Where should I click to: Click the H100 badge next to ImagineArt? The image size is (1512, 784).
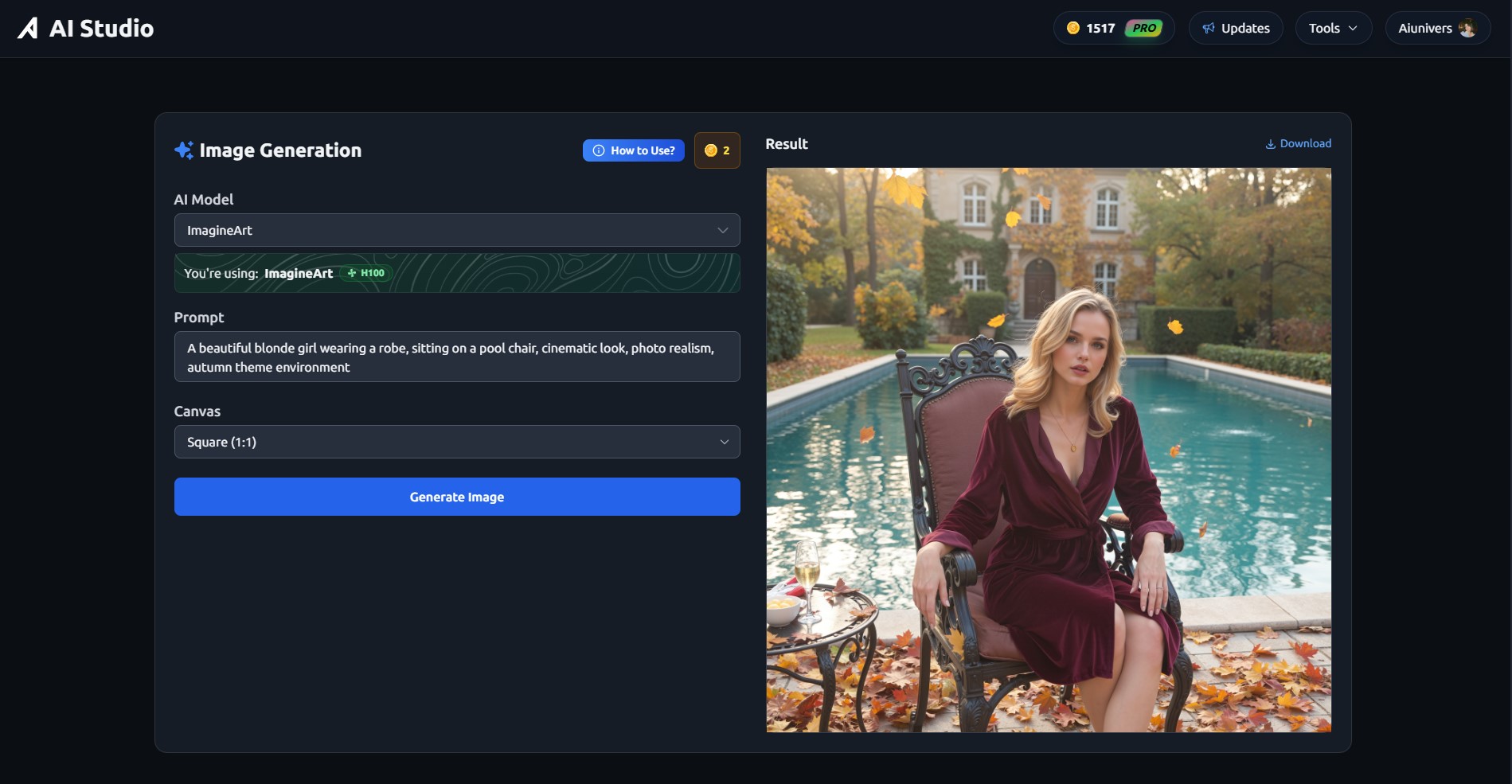[x=366, y=273]
